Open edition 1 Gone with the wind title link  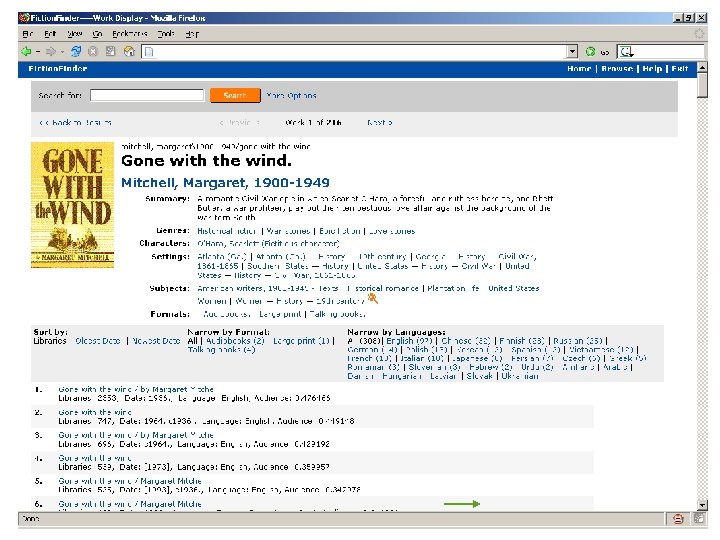(136, 389)
